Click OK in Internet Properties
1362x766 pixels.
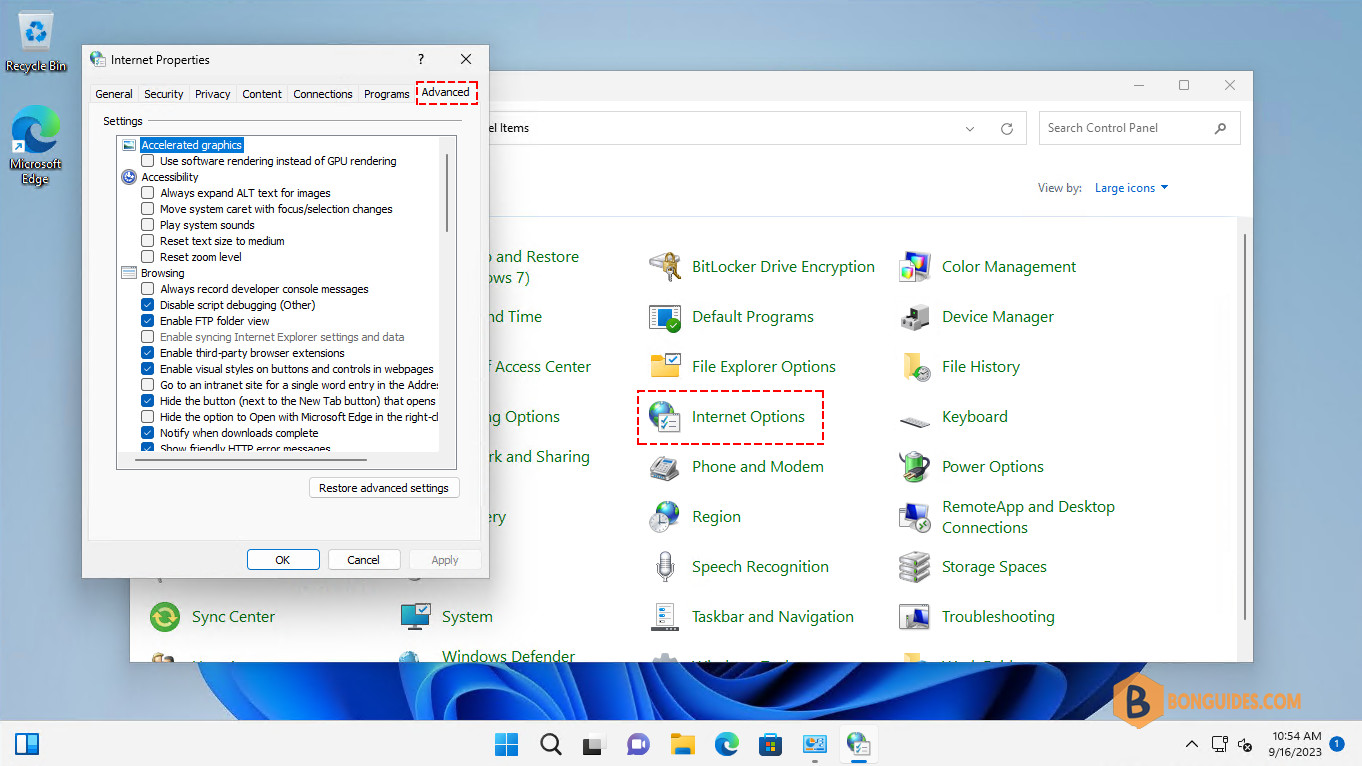coord(283,560)
